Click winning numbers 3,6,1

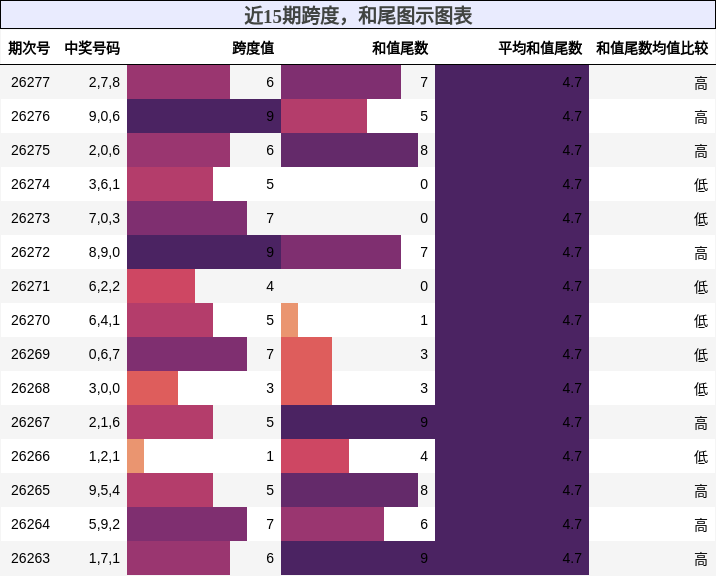tap(104, 184)
